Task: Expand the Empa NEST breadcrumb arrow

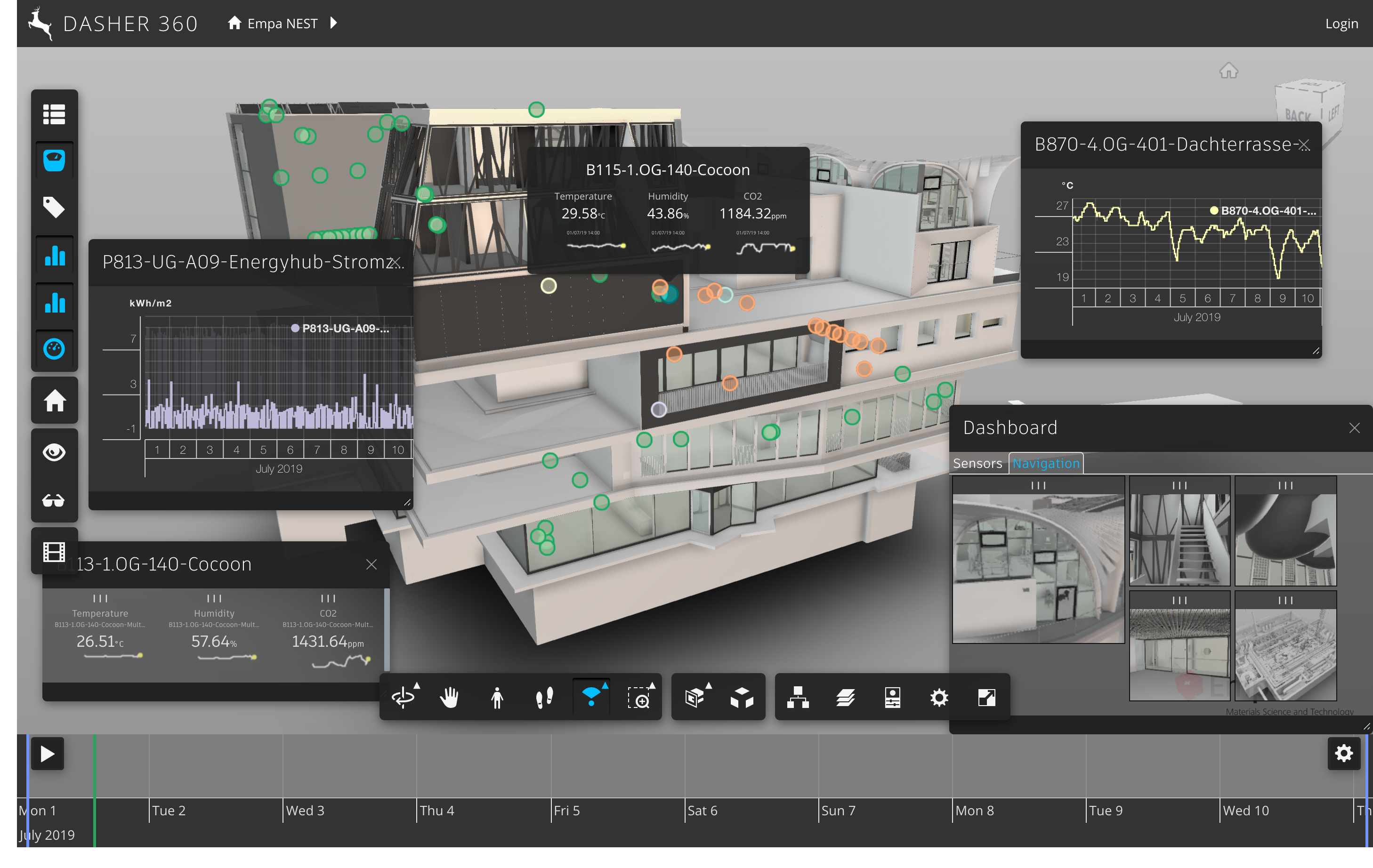Action: point(334,23)
